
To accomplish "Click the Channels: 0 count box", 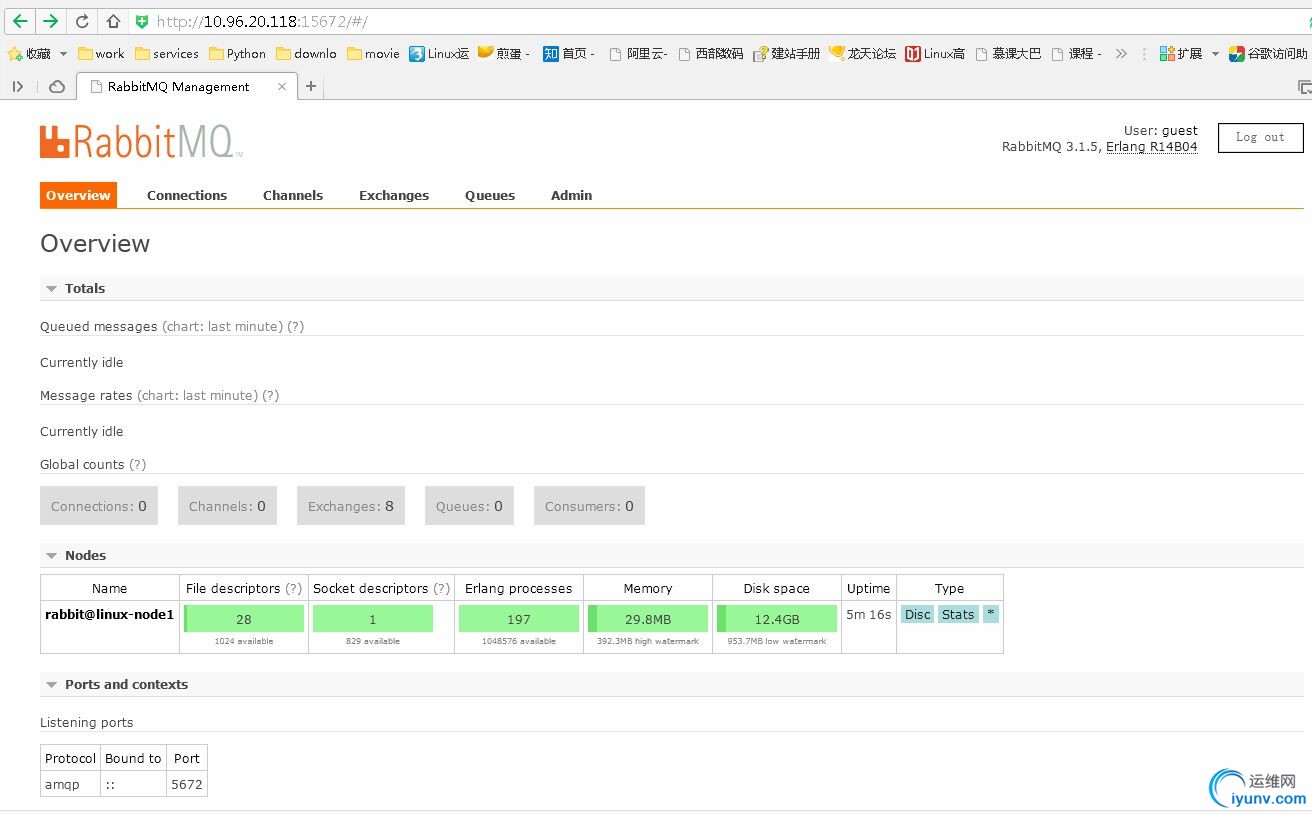I will pos(227,506).
